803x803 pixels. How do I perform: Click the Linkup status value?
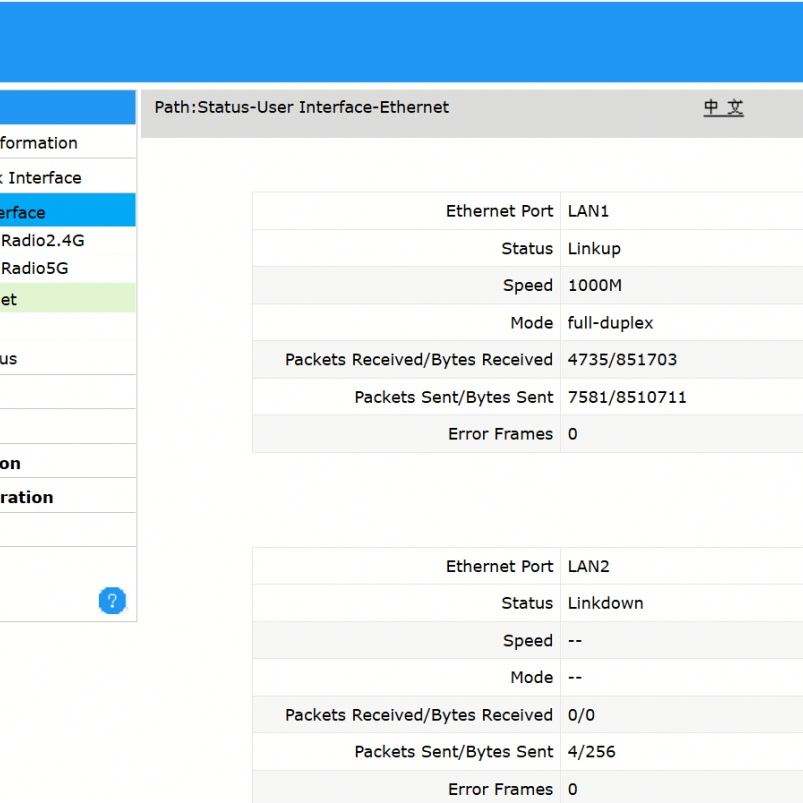click(594, 248)
